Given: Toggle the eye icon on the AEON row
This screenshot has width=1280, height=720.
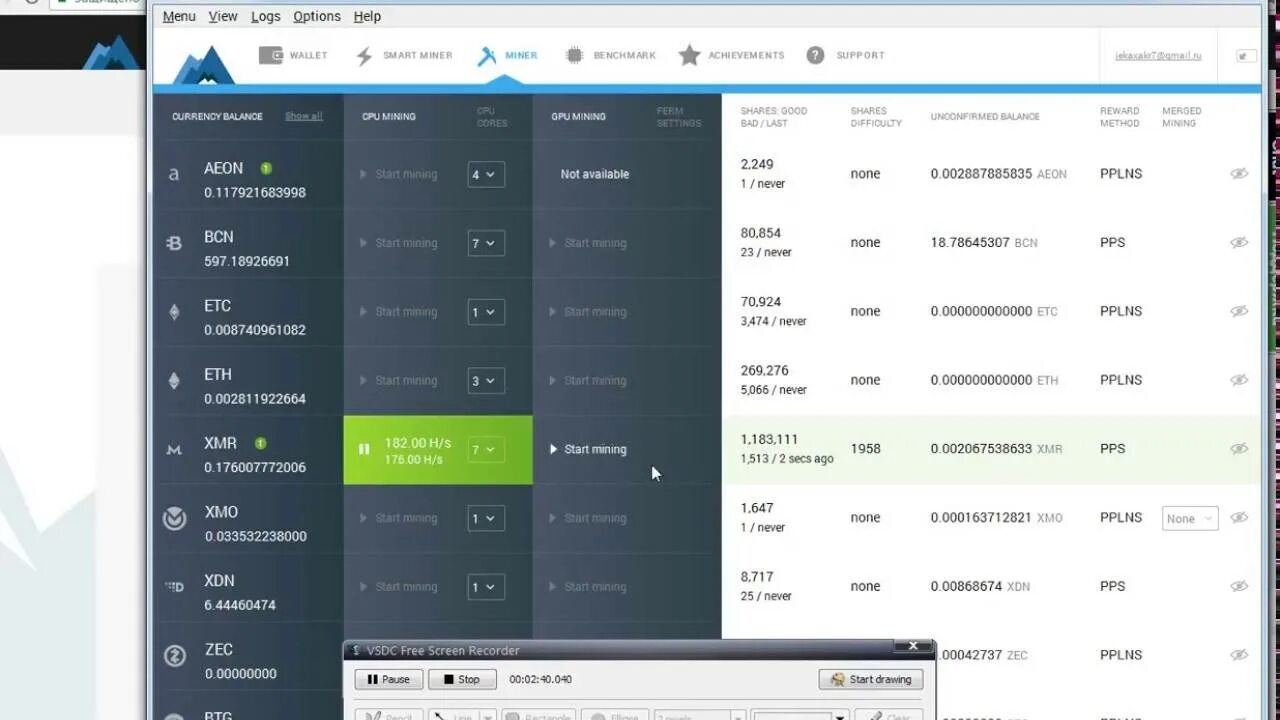Looking at the screenshot, I should (x=1239, y=174).
